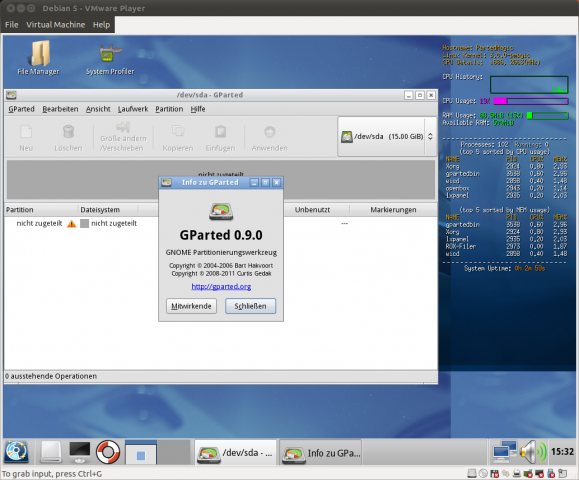Switch to the second workspace in pager
The width and height of the screenshot is (579, 480).
pos(174,452)
